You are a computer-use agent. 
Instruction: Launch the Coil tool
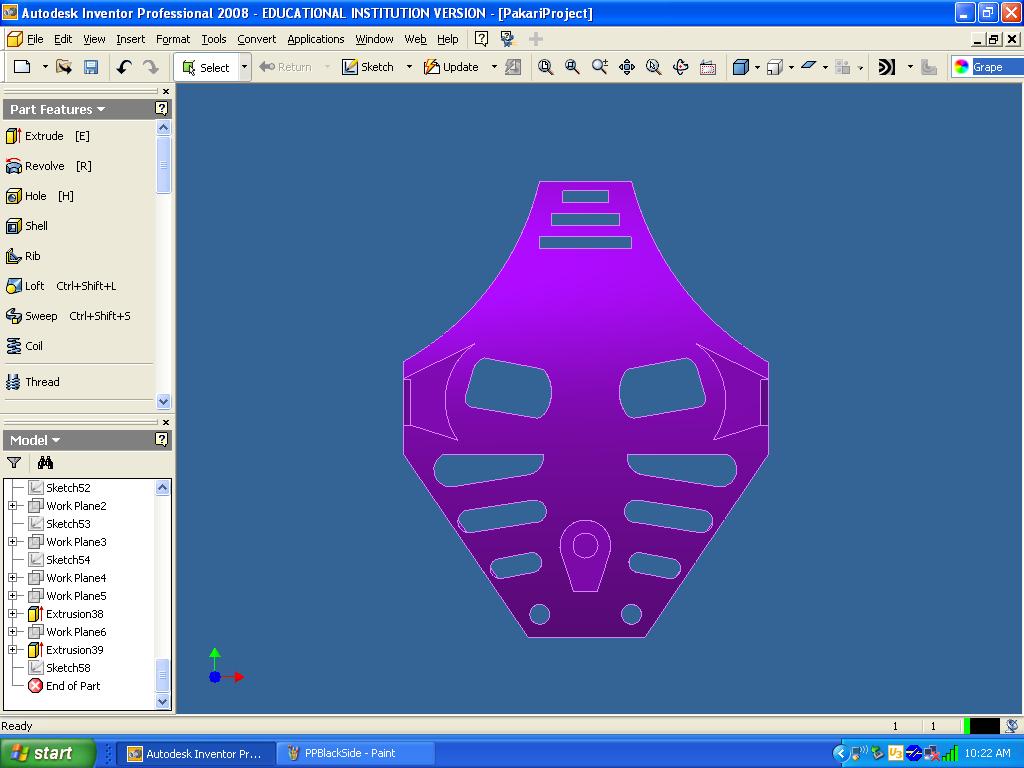[x=33, y=346]
